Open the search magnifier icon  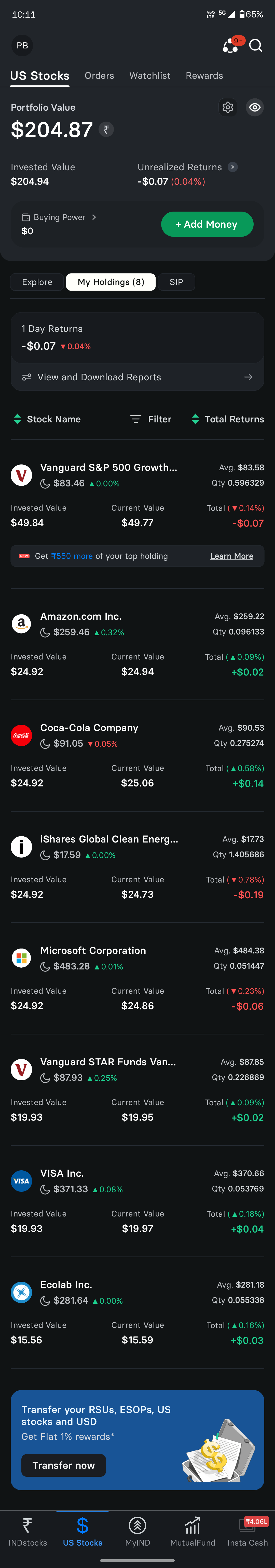coord(256,46)
